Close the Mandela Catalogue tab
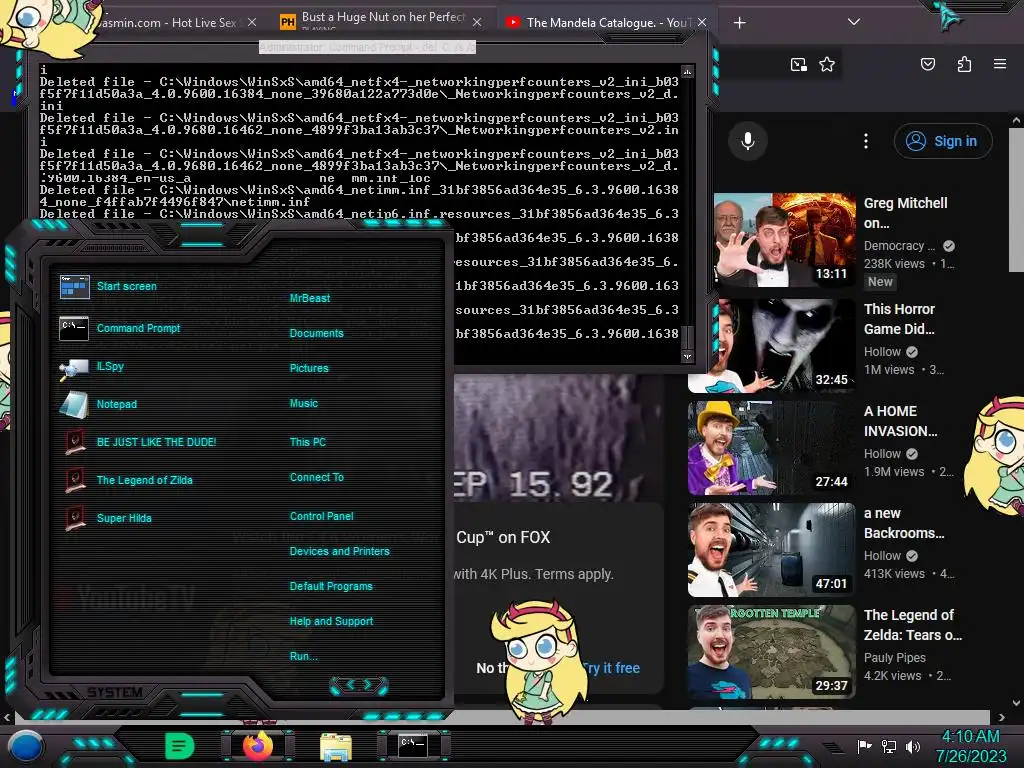The width and height of the screenshot is (1024, 768). tap(701, 23)
